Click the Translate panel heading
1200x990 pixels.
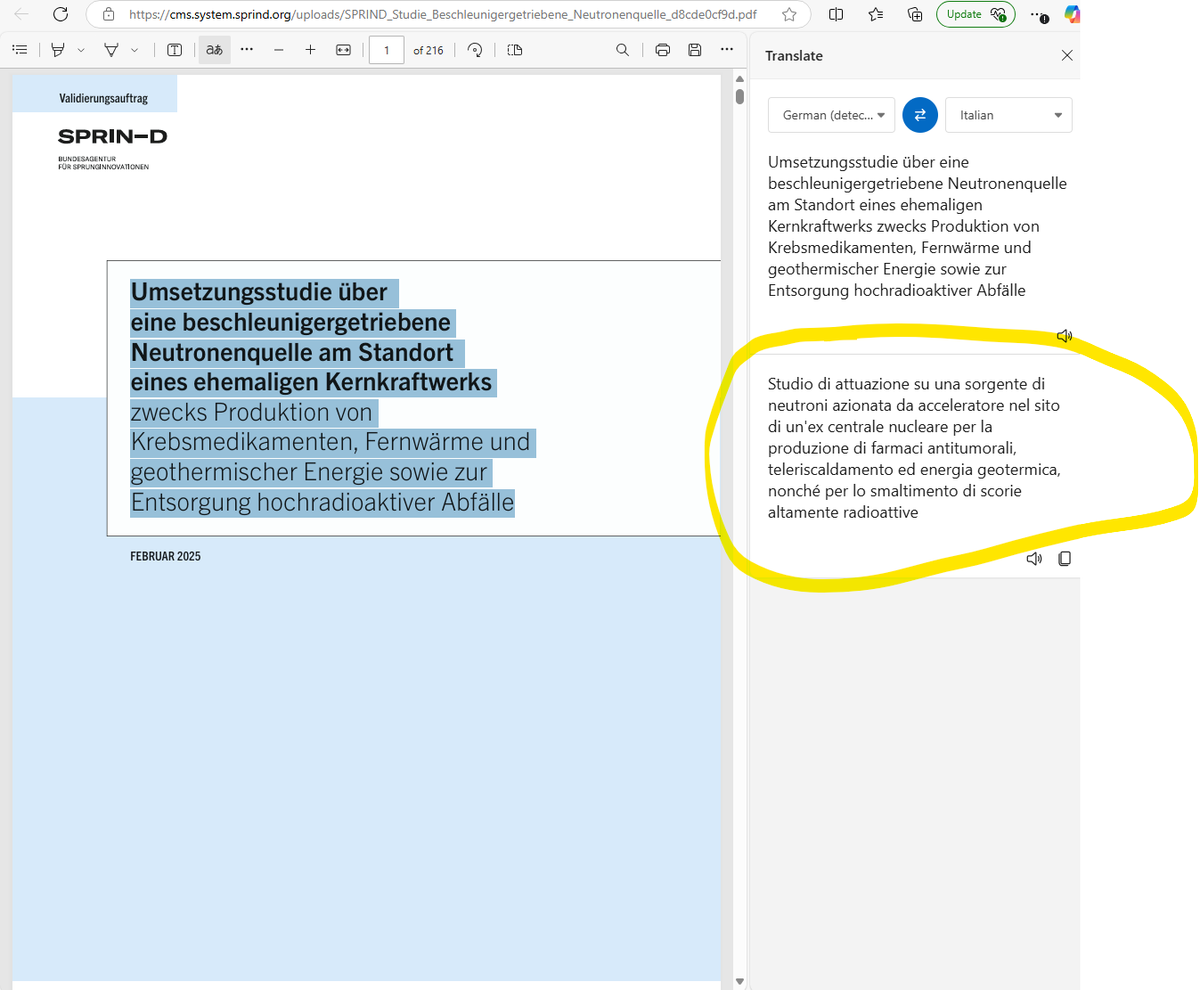point(794,56)
